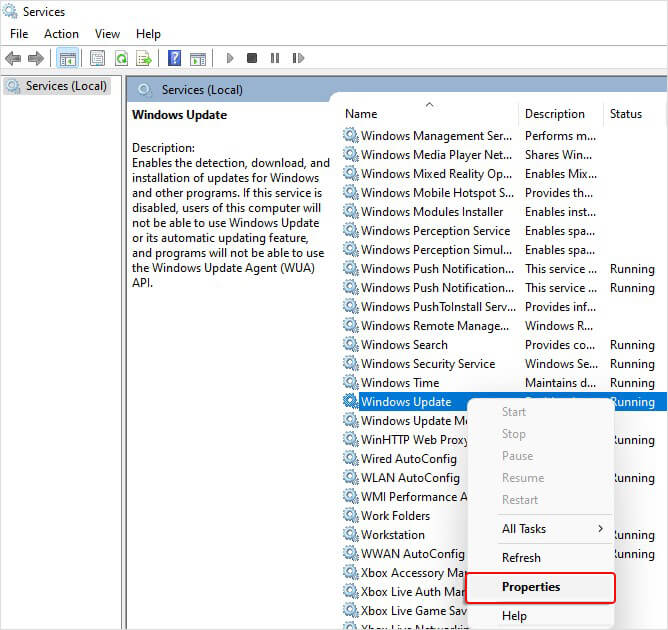
Task: Select Windows Management Ser... row
Action: (x=436, y=136)
